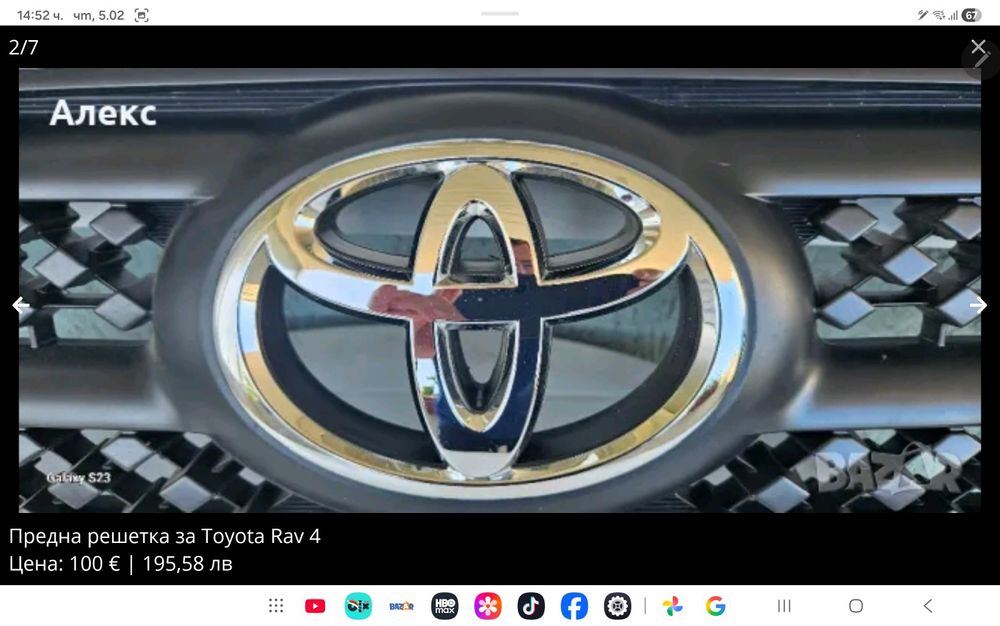Tap the back navigation button
The image size is (1000, 626).
tap(928, 606)
